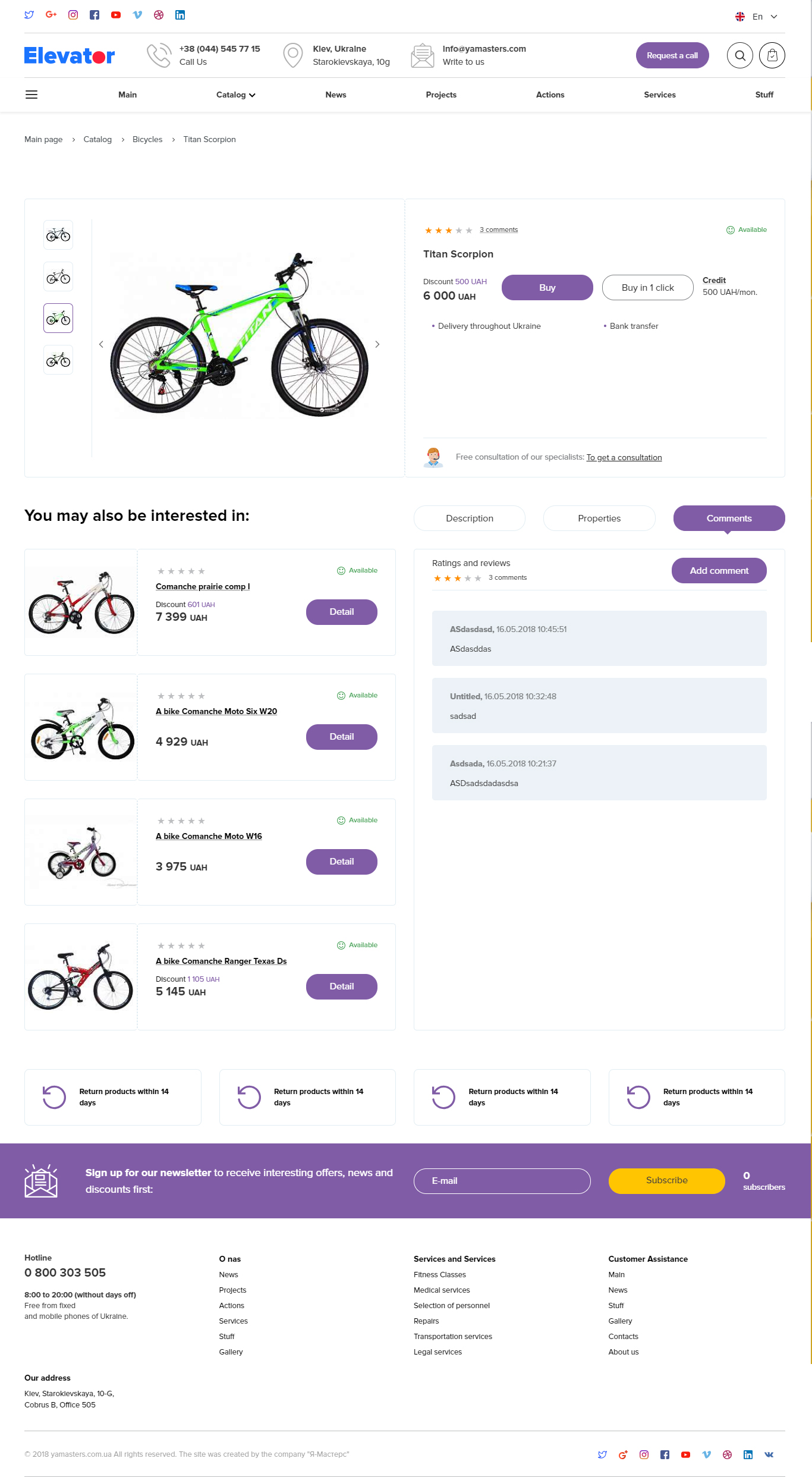Viewport: 812px width, 1477px height.
Task: Open Bicycles in the breadcrumb
Action: (x=147, y=139)
